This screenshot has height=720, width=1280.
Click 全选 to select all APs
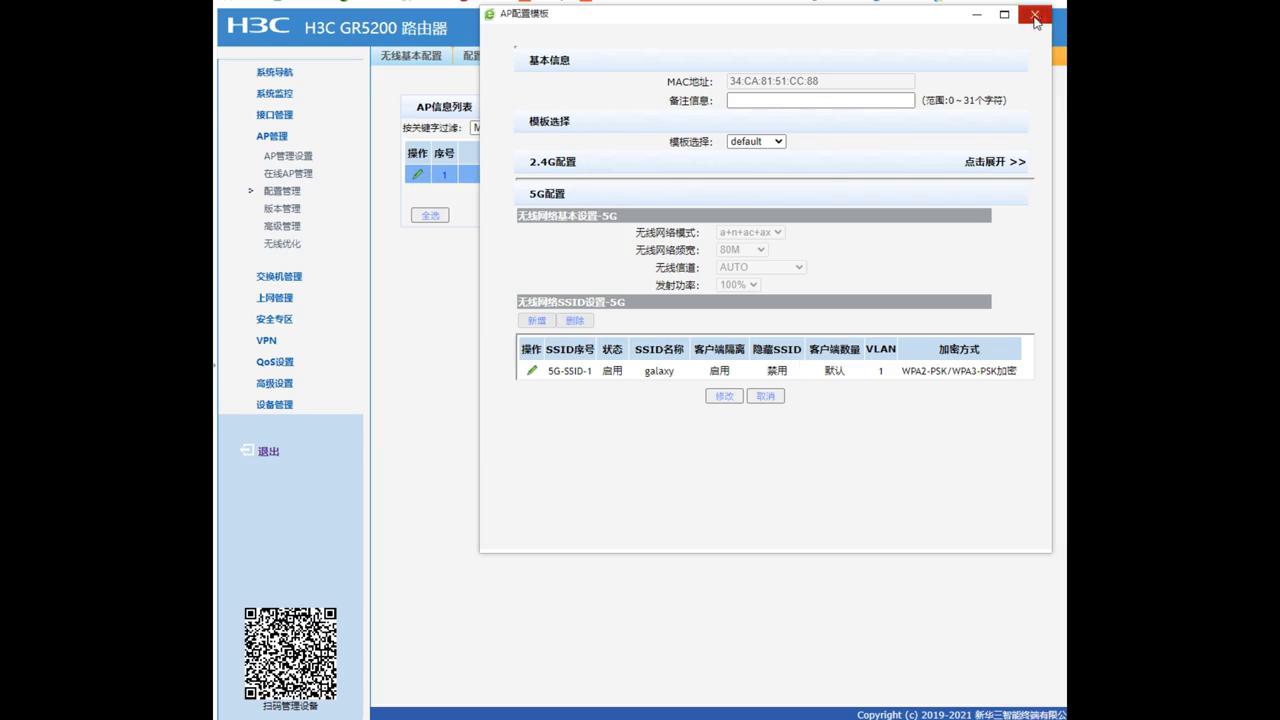[x=429, y=214]
